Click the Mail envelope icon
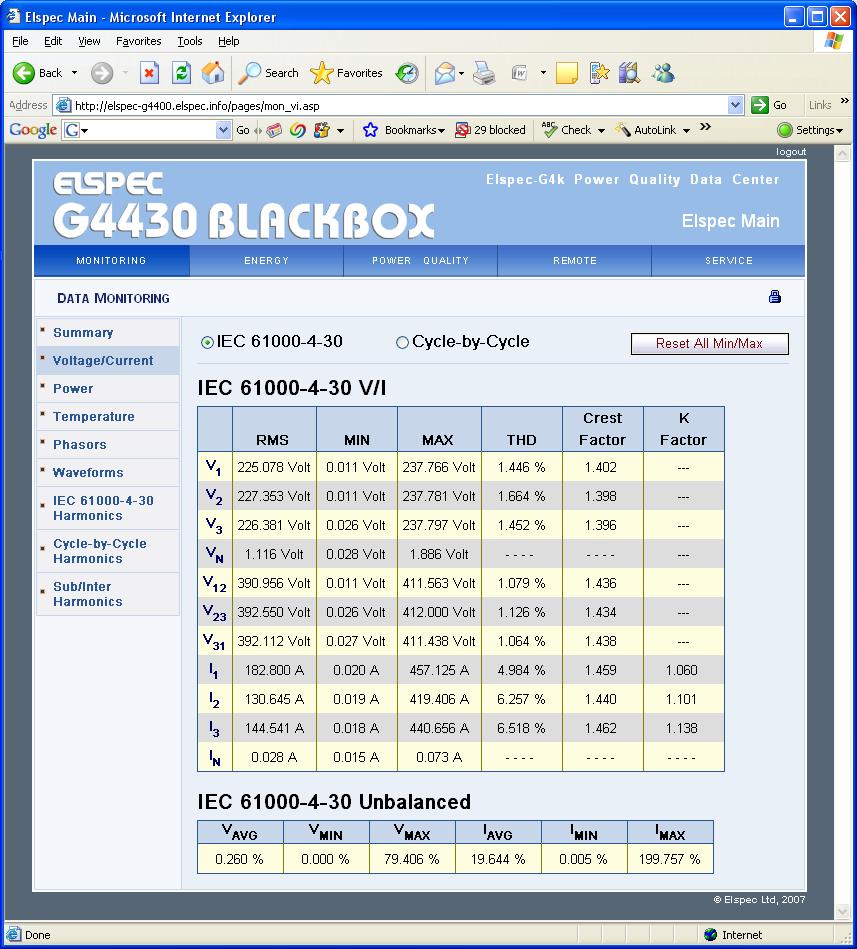The height and width of the screenshot is (949, 857). click(x=445, y=73)
